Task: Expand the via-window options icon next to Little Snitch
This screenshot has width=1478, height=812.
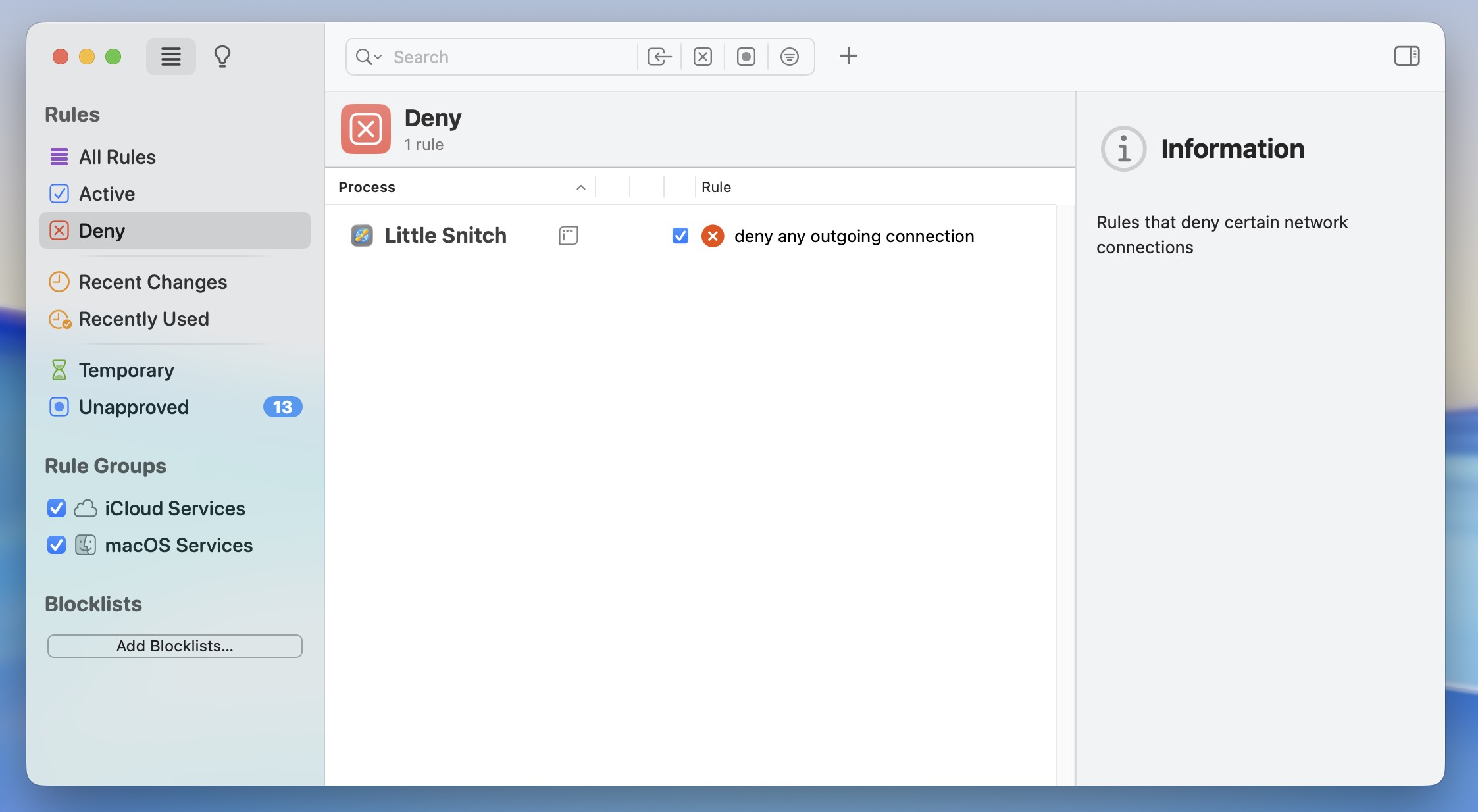Action: pyautogui.click(x=567, y=236)
